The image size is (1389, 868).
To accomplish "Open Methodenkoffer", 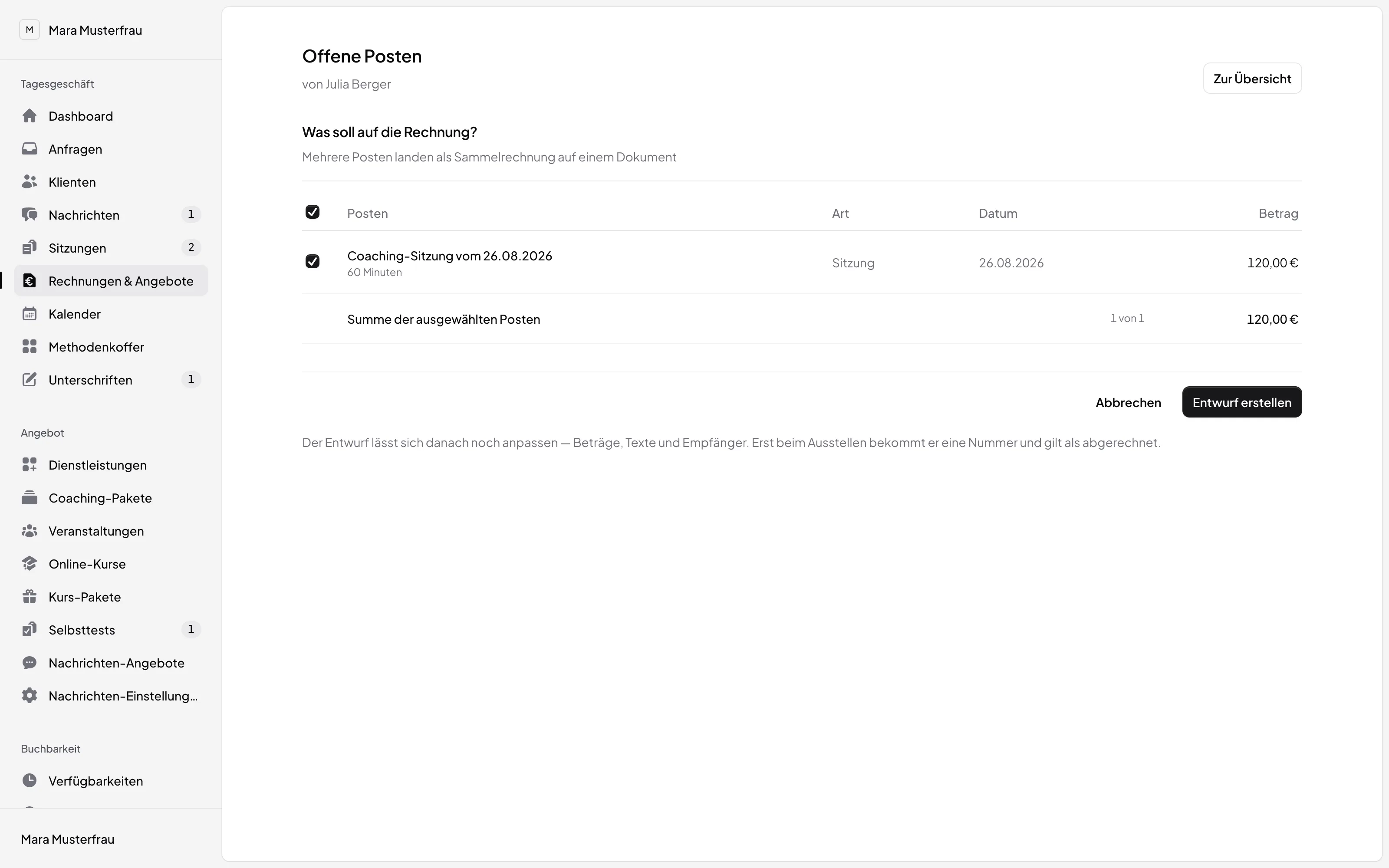I will [111, 347].
